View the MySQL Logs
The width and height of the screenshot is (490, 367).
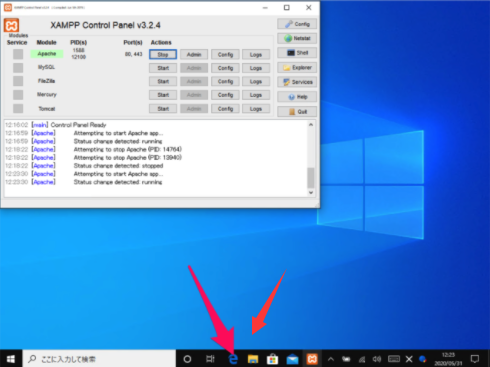256,68
